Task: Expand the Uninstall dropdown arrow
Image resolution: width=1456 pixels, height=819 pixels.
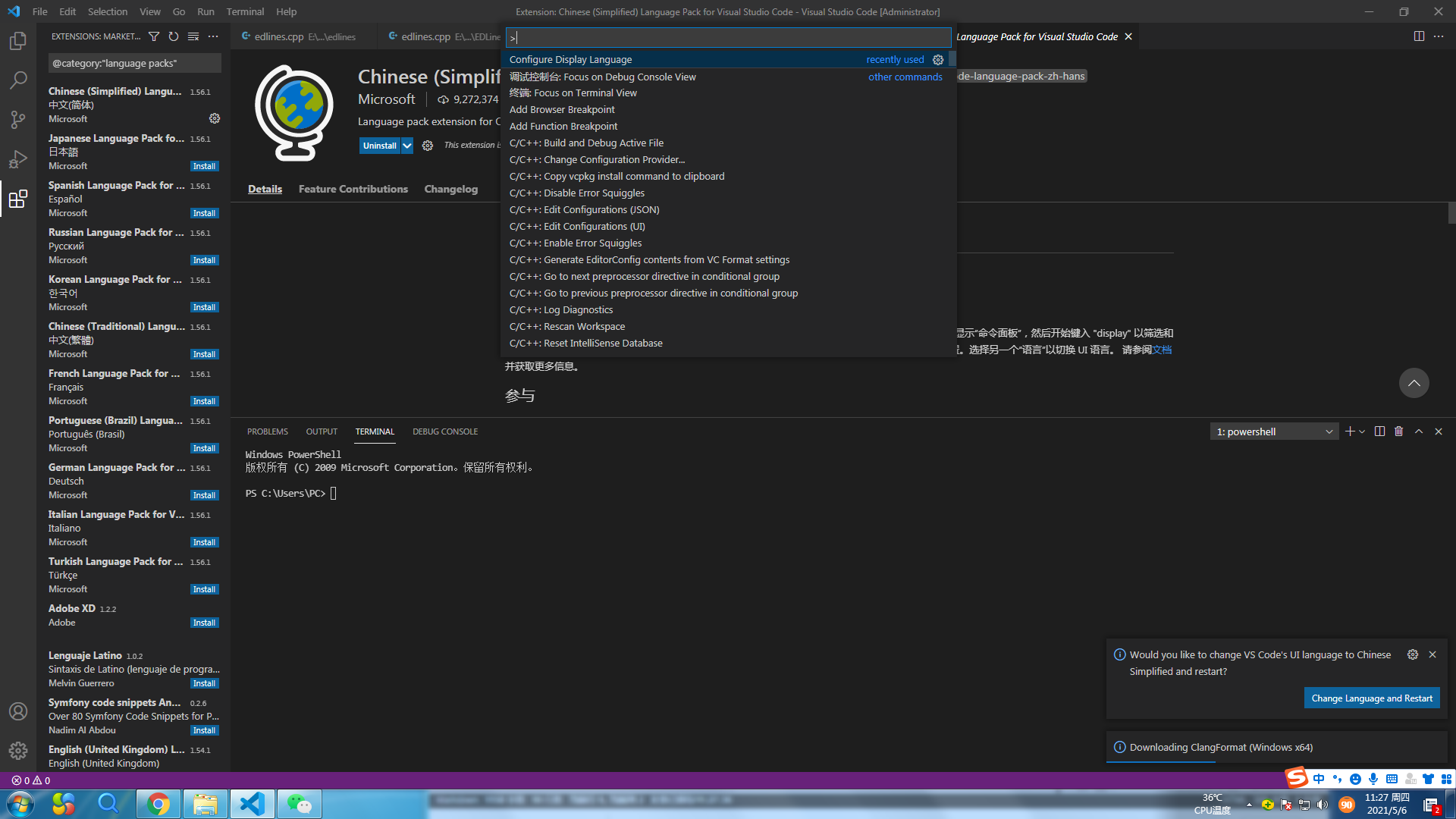Action: [x=407, y=146]
